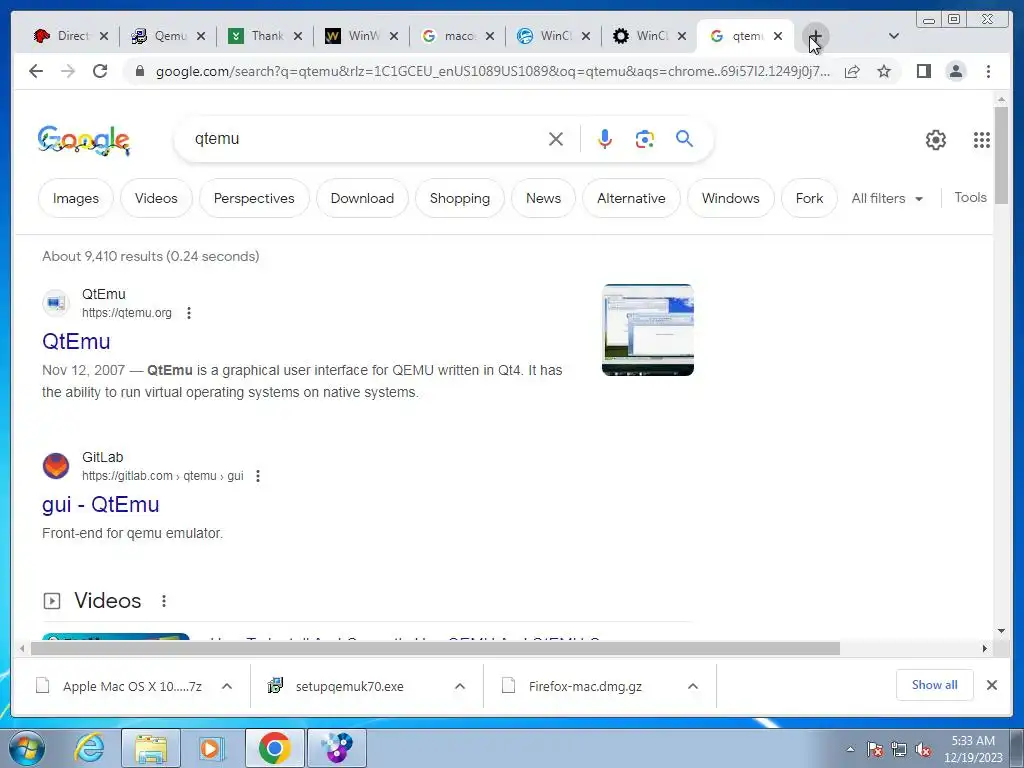Select the Shopping filter chip
This screenshot has width=1024, height=768.
tap(460, 198)
